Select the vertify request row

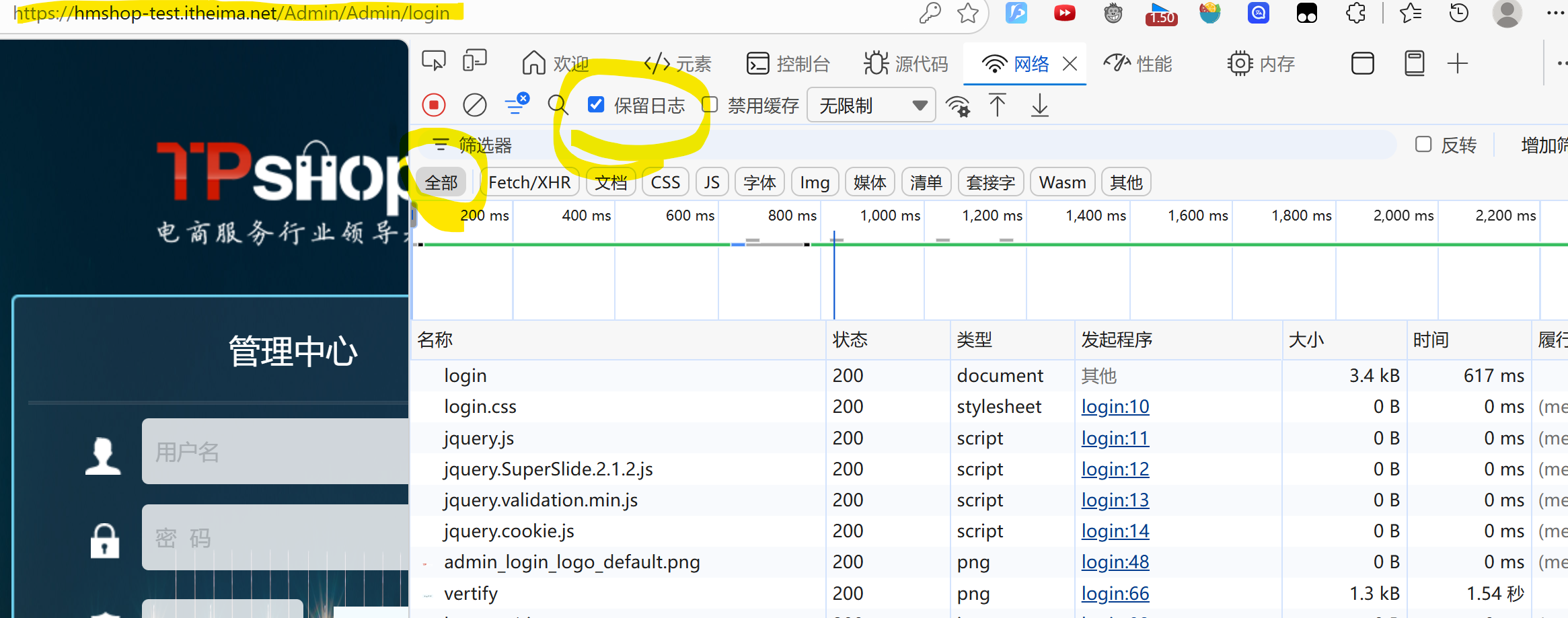coord(989,593)
